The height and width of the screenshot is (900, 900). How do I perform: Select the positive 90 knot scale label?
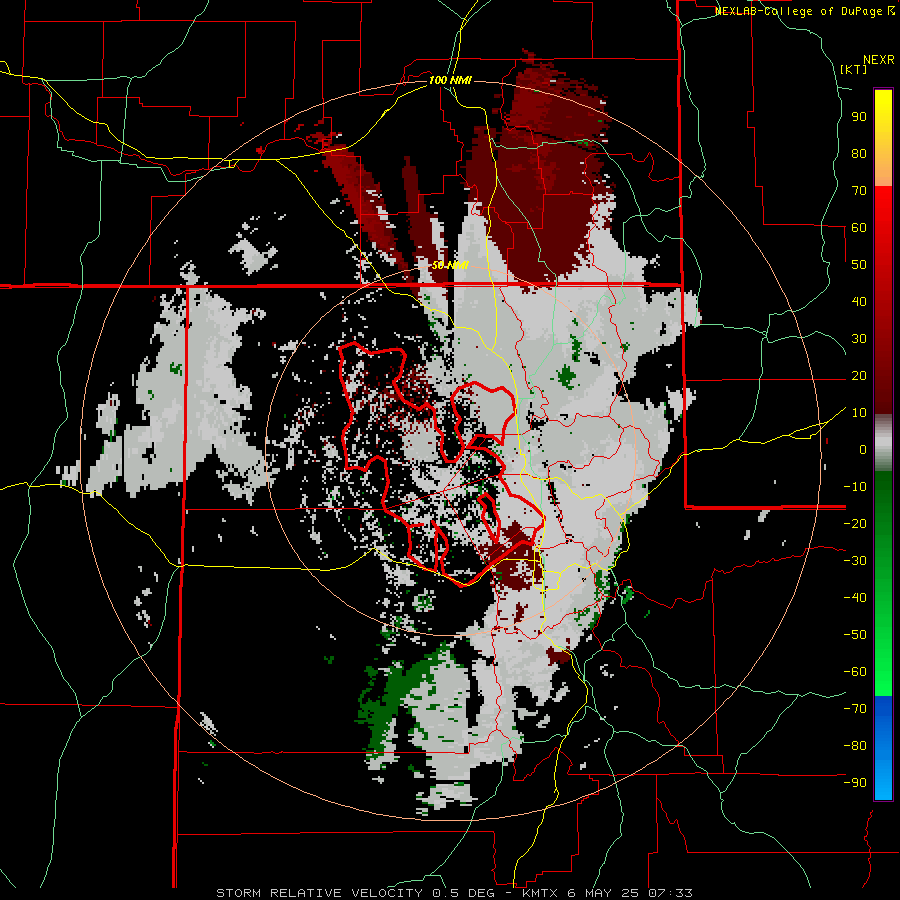tap(859, 117)
